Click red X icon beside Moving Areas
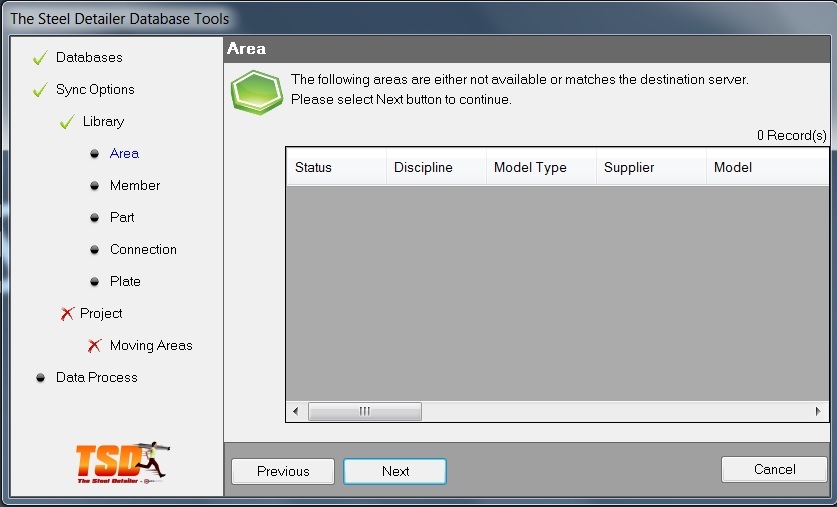Screen dimensions: 837x507 (x=94, y=345)
